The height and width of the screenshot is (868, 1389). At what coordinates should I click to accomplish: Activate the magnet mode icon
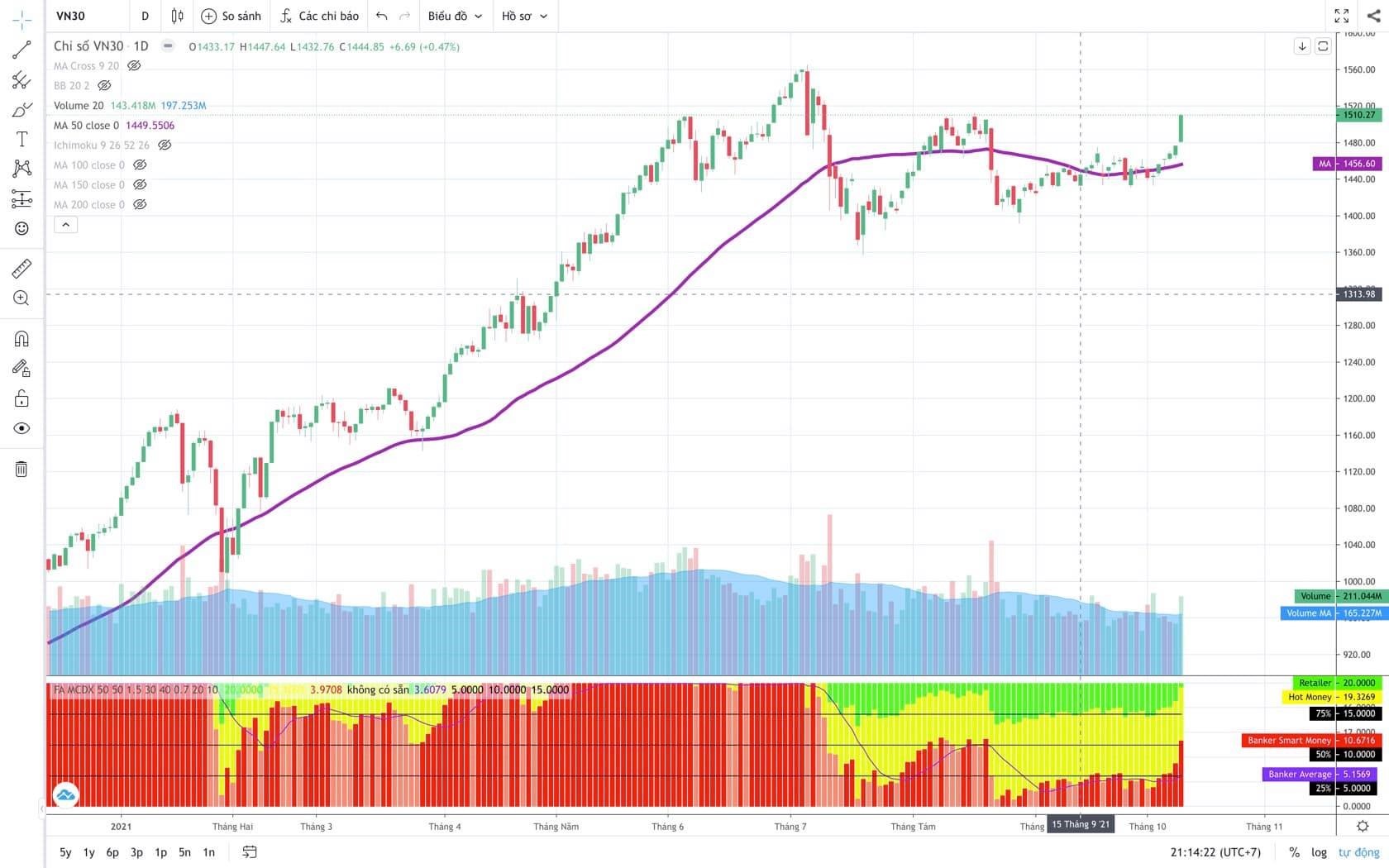coord(21,339)
